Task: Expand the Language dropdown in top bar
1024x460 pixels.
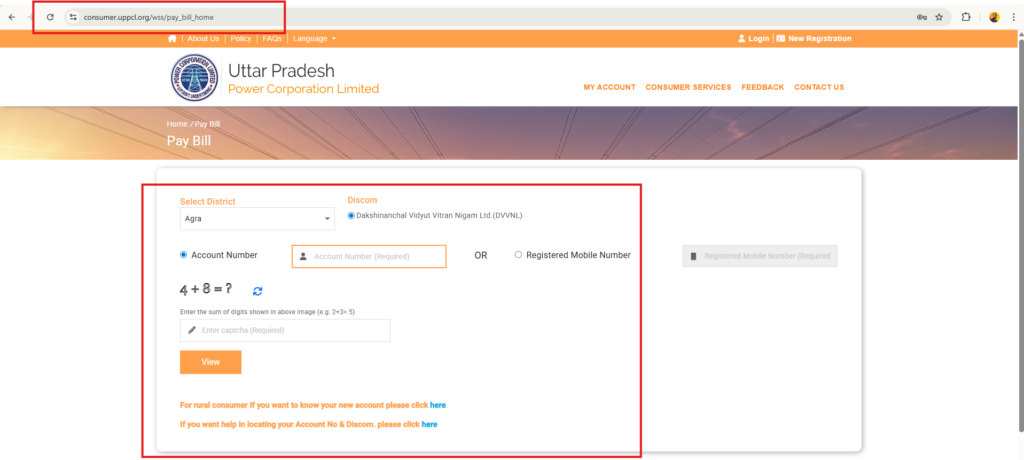Action: pos(314,39)
